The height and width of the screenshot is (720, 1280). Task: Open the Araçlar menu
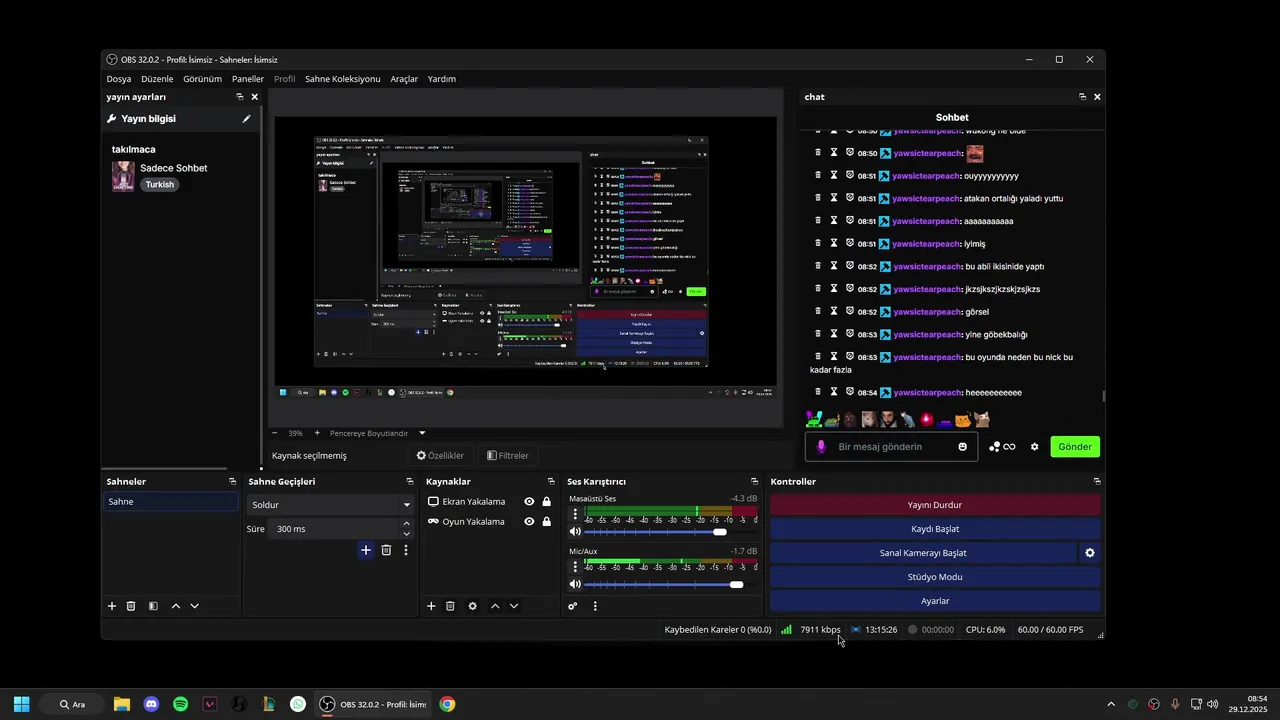pyautogui.click(x=404, y=79)
